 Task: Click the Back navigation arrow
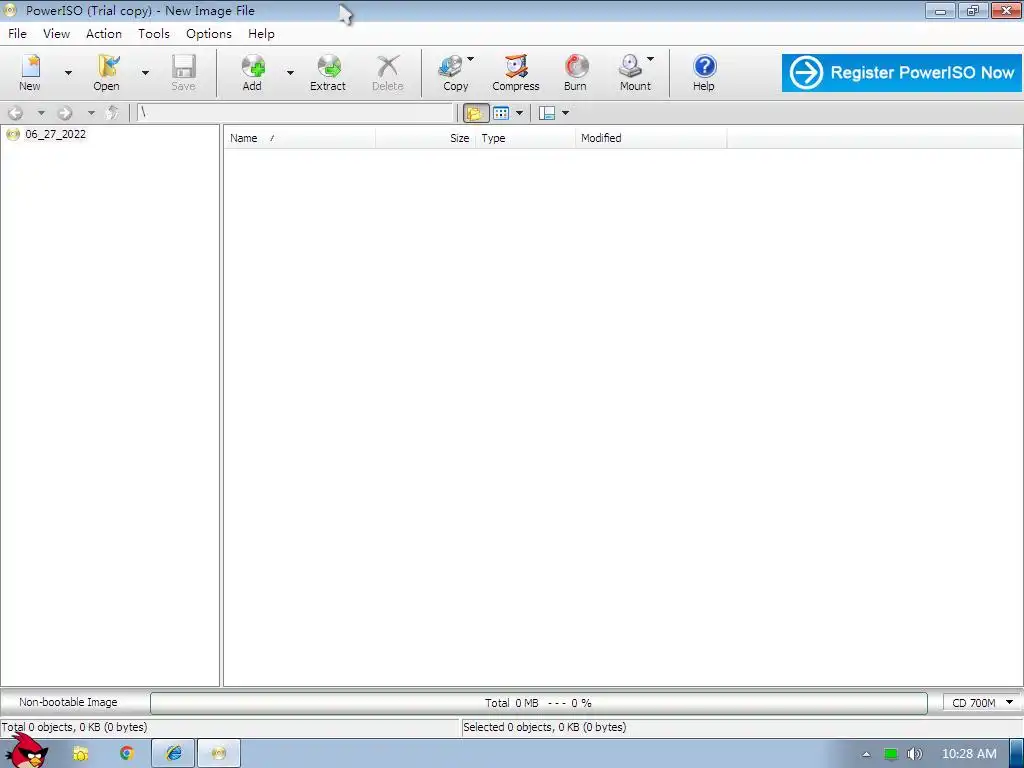point(16,113)
